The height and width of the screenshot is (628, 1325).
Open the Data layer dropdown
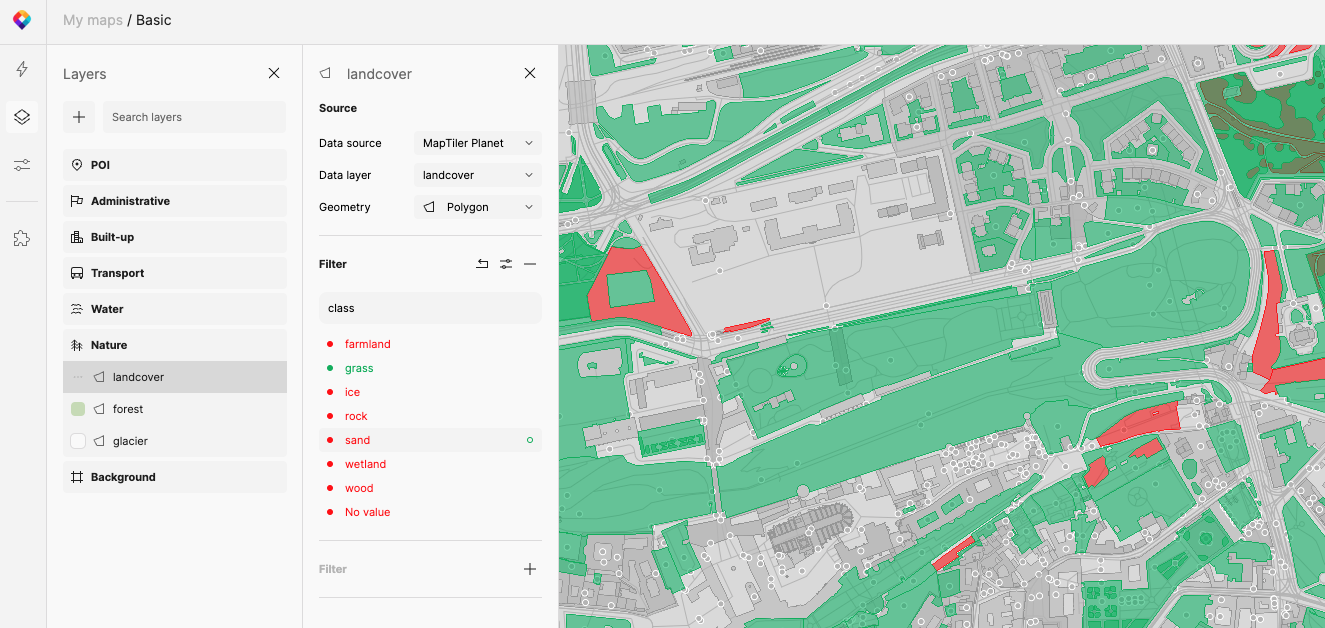pyautogui.click(x=477, y=175)
